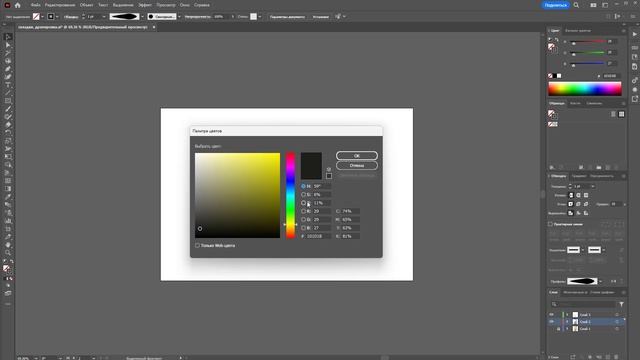The image size is (640, 360).
Task: Select the Selection (black arrow) tool
Action: (8, 37)
